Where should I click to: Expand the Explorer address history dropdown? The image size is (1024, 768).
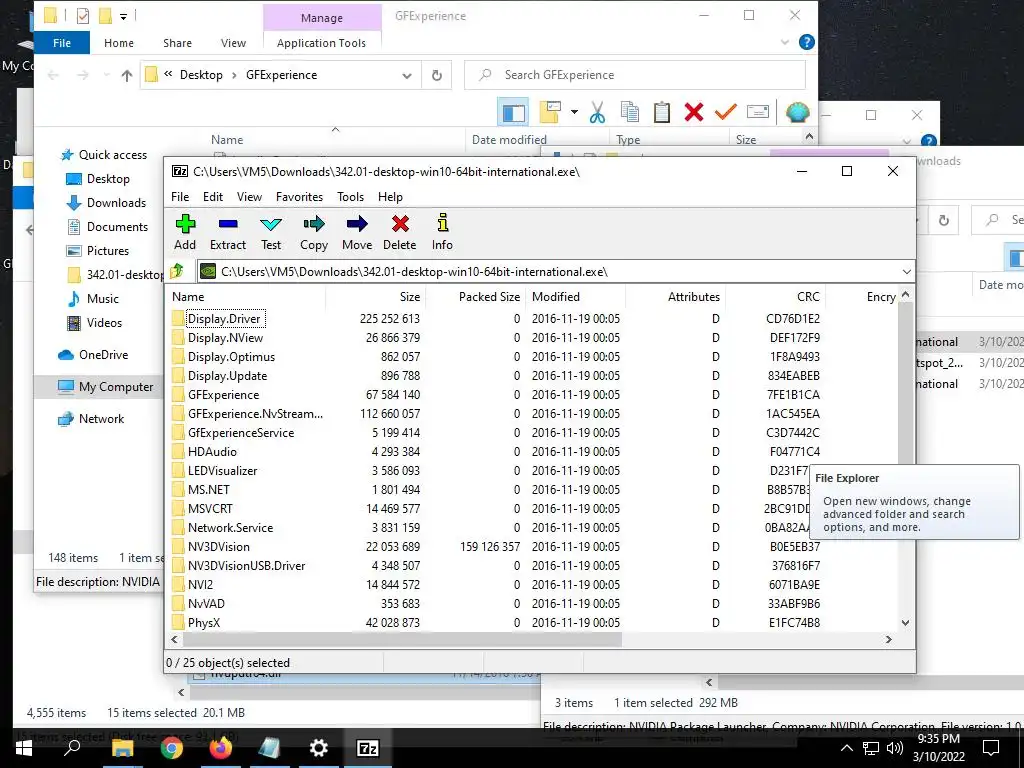(x=407, y=75)
